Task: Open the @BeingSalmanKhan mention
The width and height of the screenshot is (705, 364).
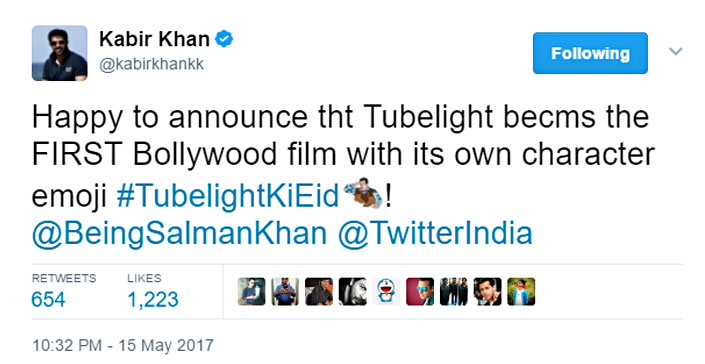Action: [x=179, y=234]
